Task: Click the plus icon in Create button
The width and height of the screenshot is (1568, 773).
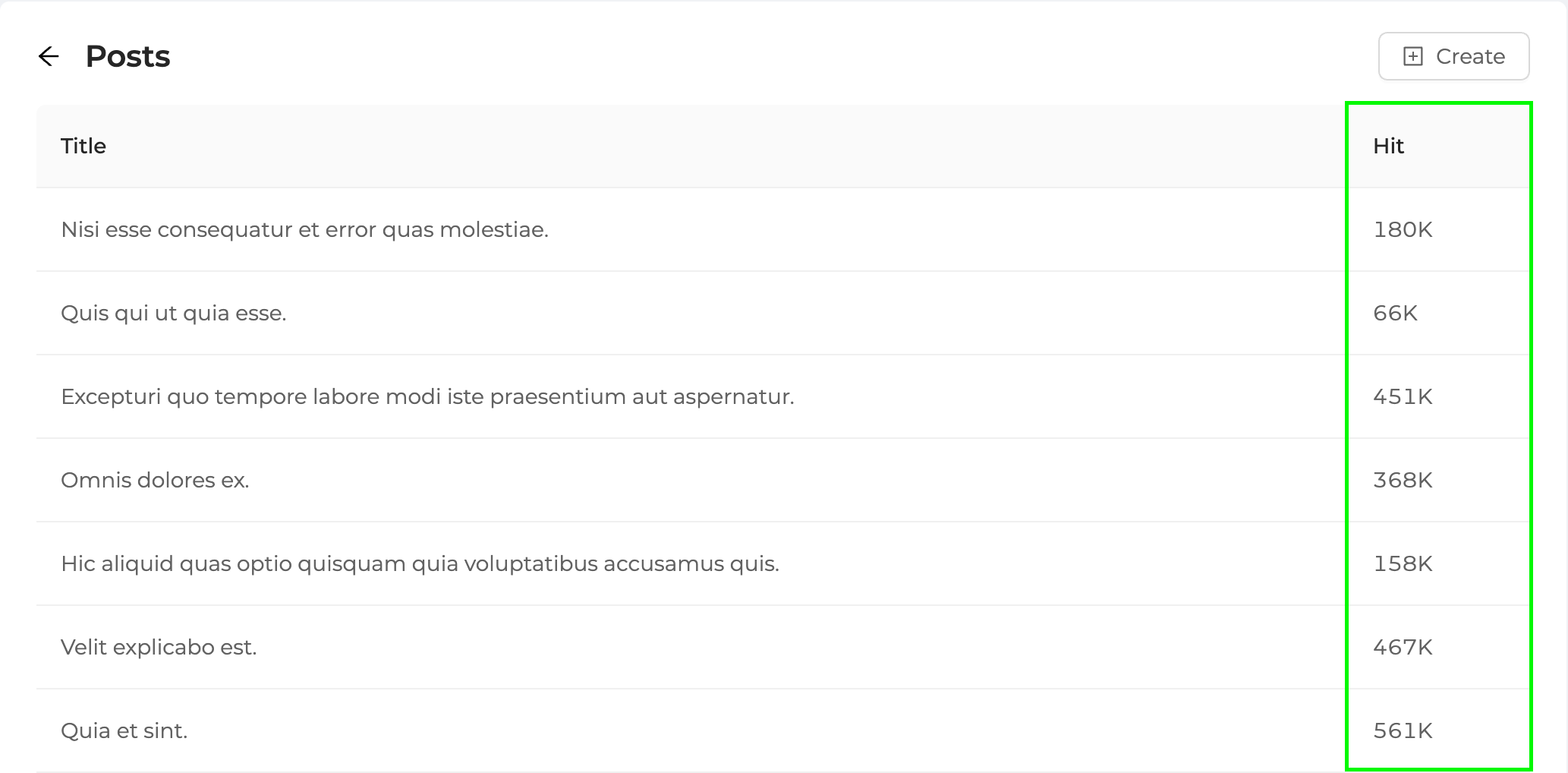Action: click(1412, 56)
